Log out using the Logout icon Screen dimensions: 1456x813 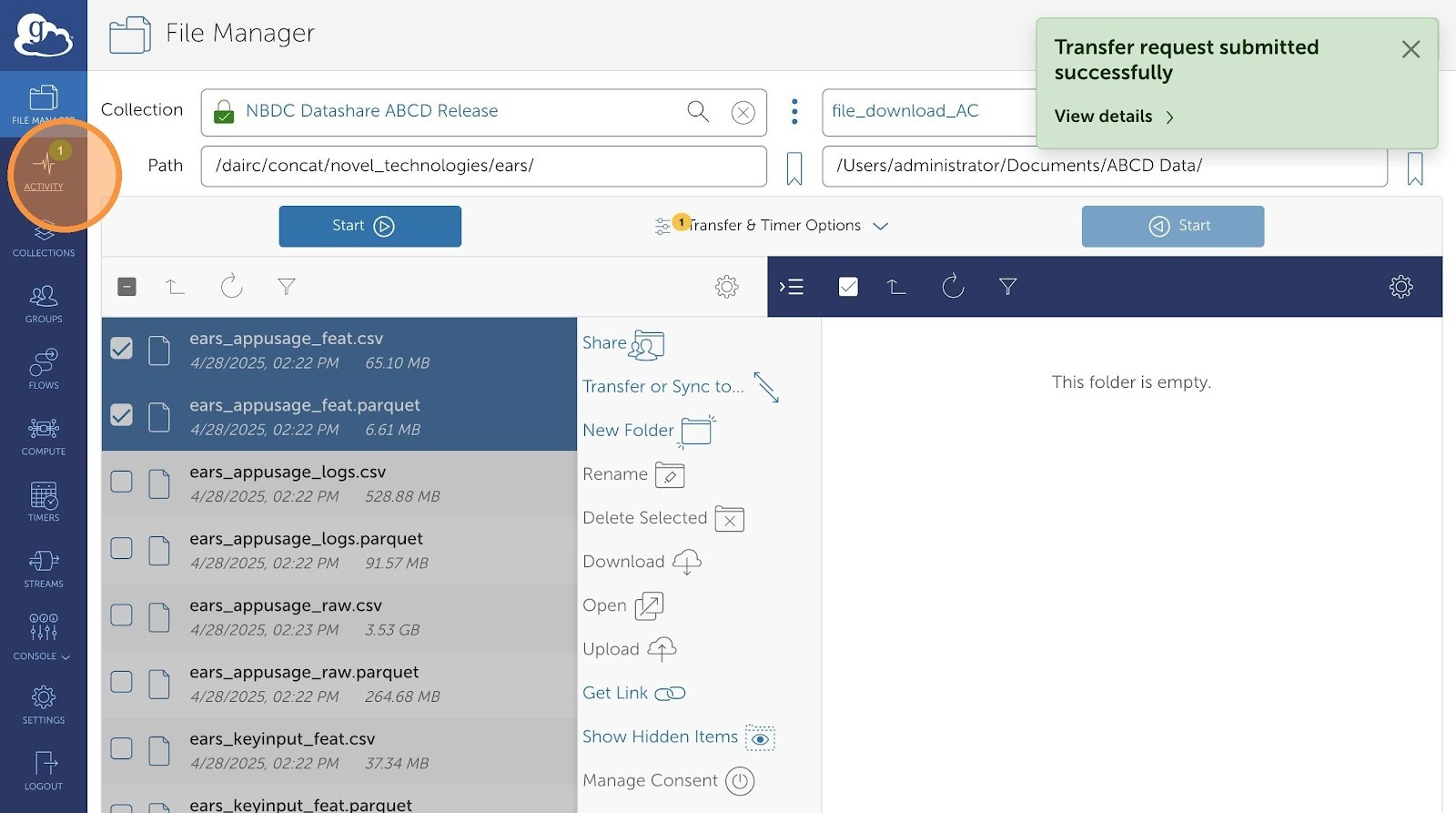coord(44,771)
